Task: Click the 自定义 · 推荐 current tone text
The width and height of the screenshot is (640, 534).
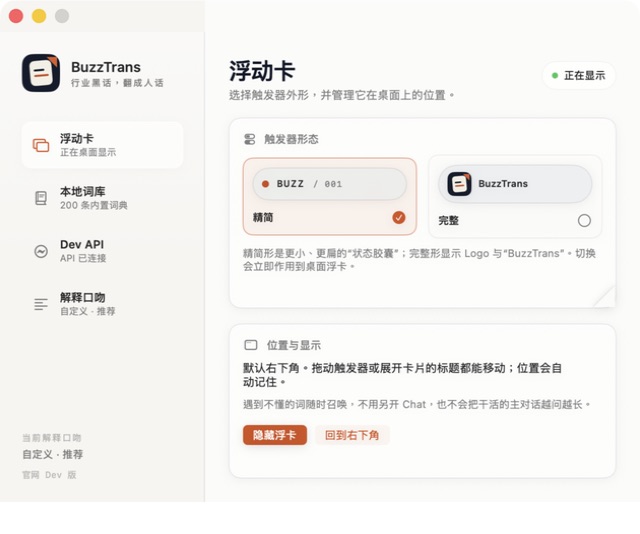Action: (x=53, y=454)
